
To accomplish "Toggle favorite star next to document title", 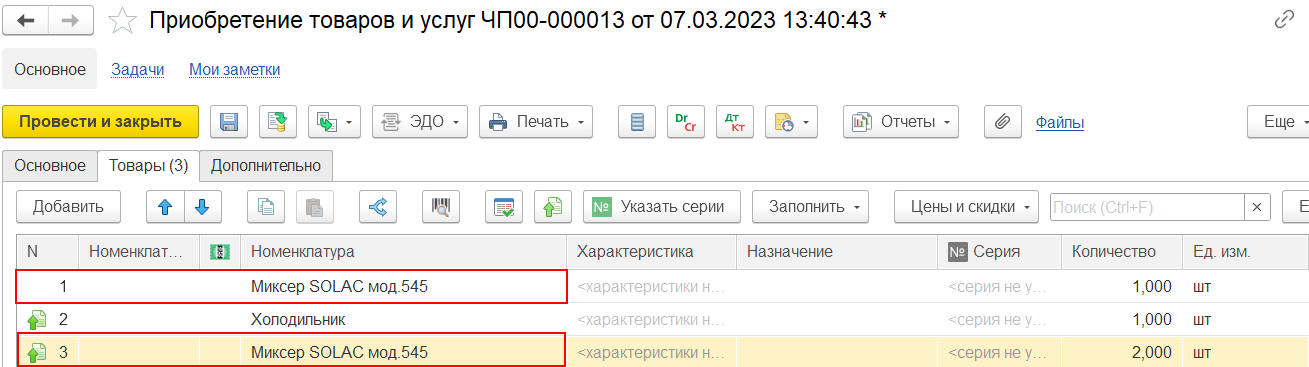I will (x=122, y=20).
